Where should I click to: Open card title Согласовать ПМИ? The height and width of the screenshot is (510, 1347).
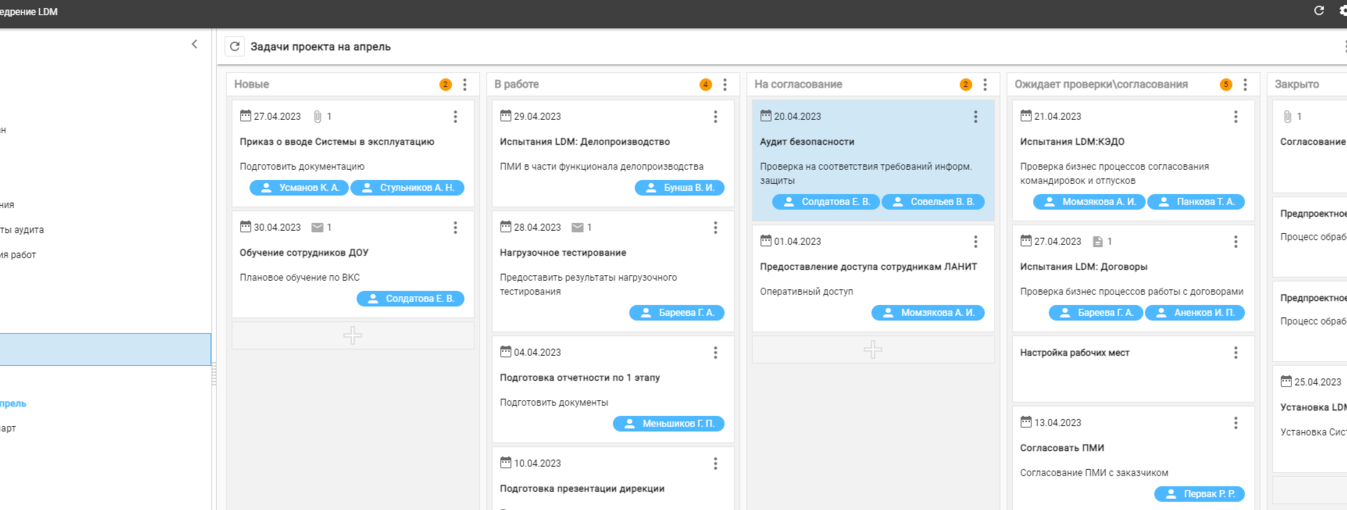[x=1062, y=448]
